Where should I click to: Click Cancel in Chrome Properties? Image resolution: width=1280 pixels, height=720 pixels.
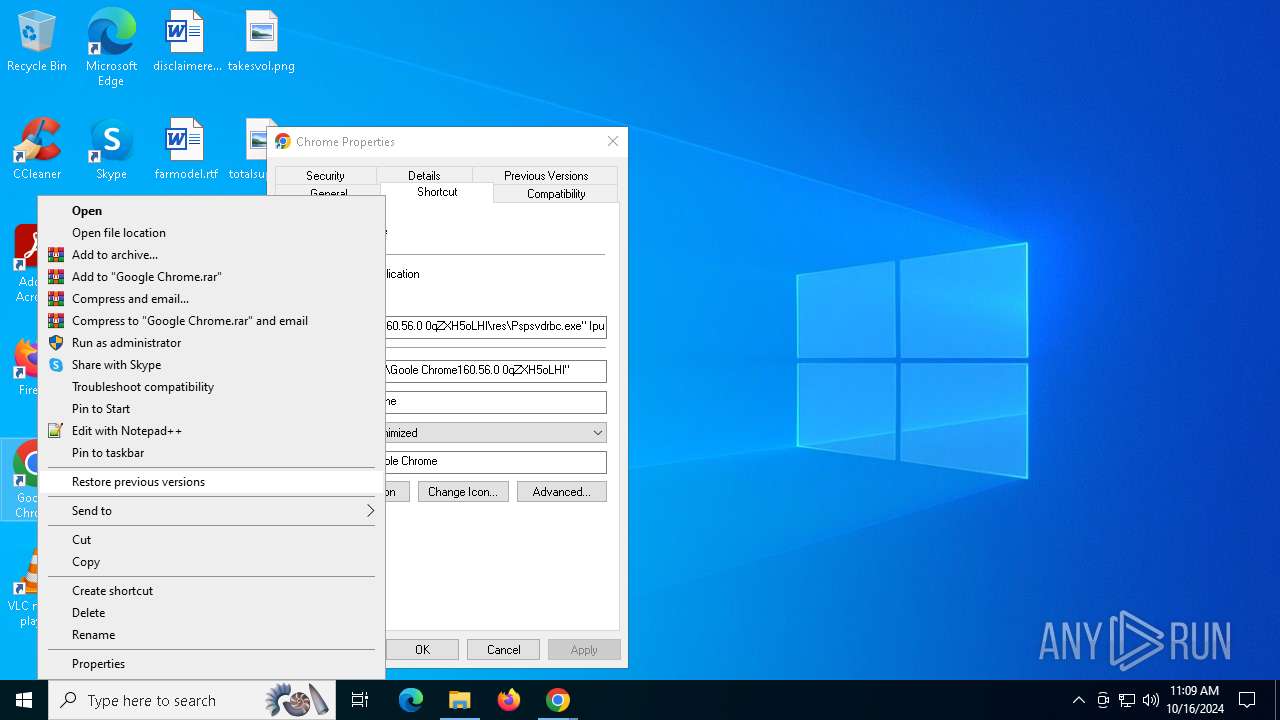(x=503, y=650)
